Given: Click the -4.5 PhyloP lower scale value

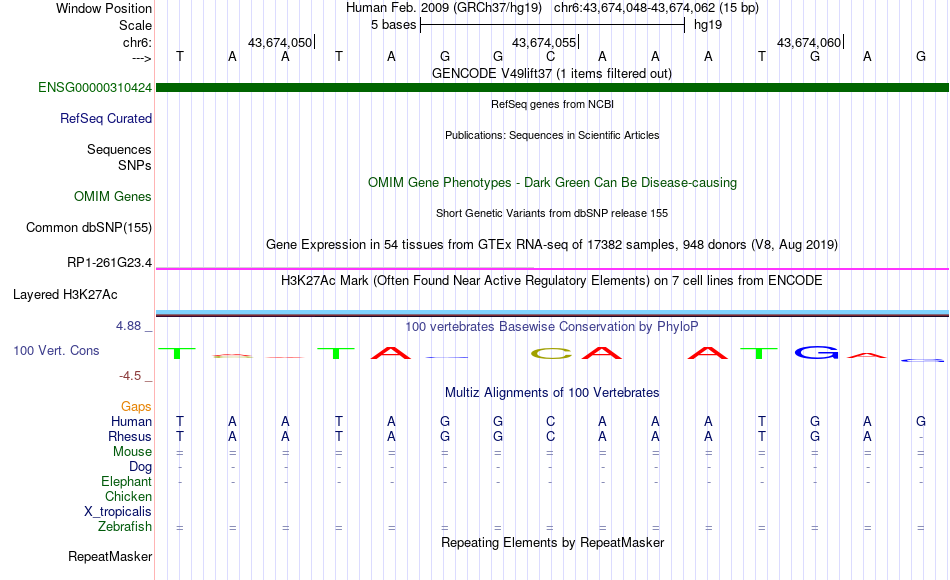Looking at the screenshot, I should (130, 376).
